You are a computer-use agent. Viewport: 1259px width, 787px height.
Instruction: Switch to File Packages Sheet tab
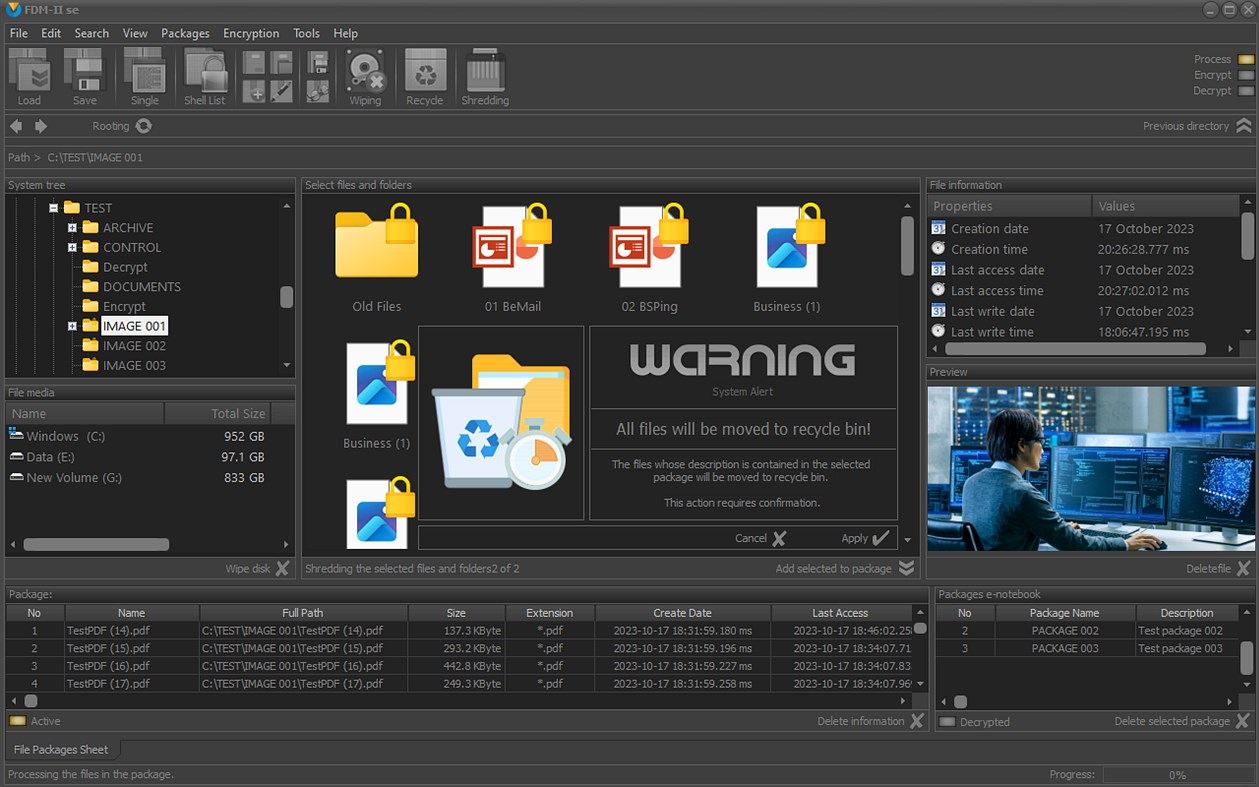coord(61,749)
